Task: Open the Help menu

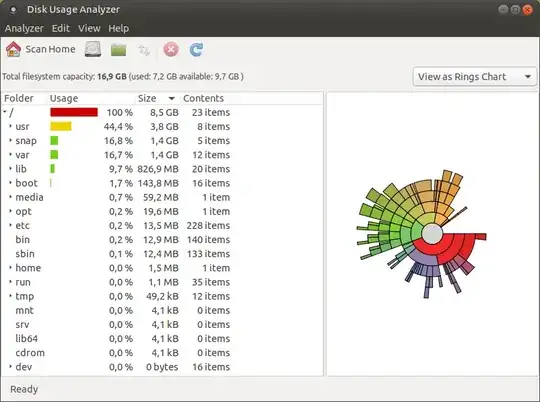Action: pyautogui.click(x=118, y=28)
